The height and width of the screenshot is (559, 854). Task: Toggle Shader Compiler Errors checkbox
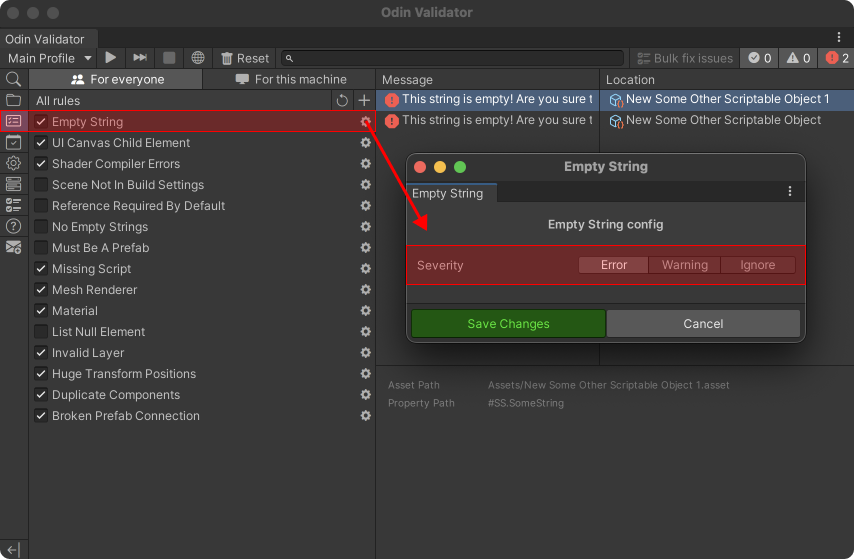[41, 163]
